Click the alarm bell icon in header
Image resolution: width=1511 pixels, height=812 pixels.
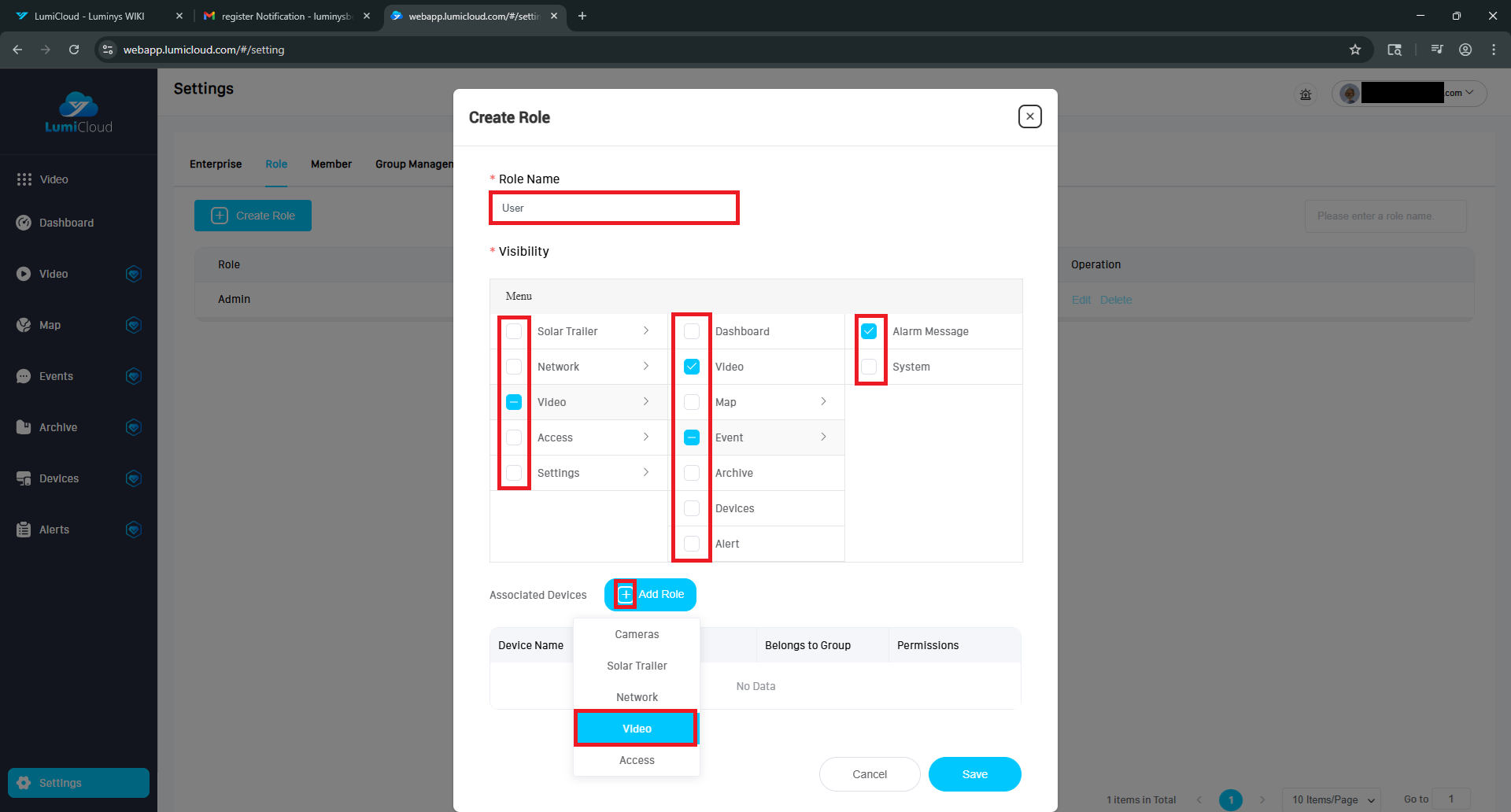tap(1306, 94)
